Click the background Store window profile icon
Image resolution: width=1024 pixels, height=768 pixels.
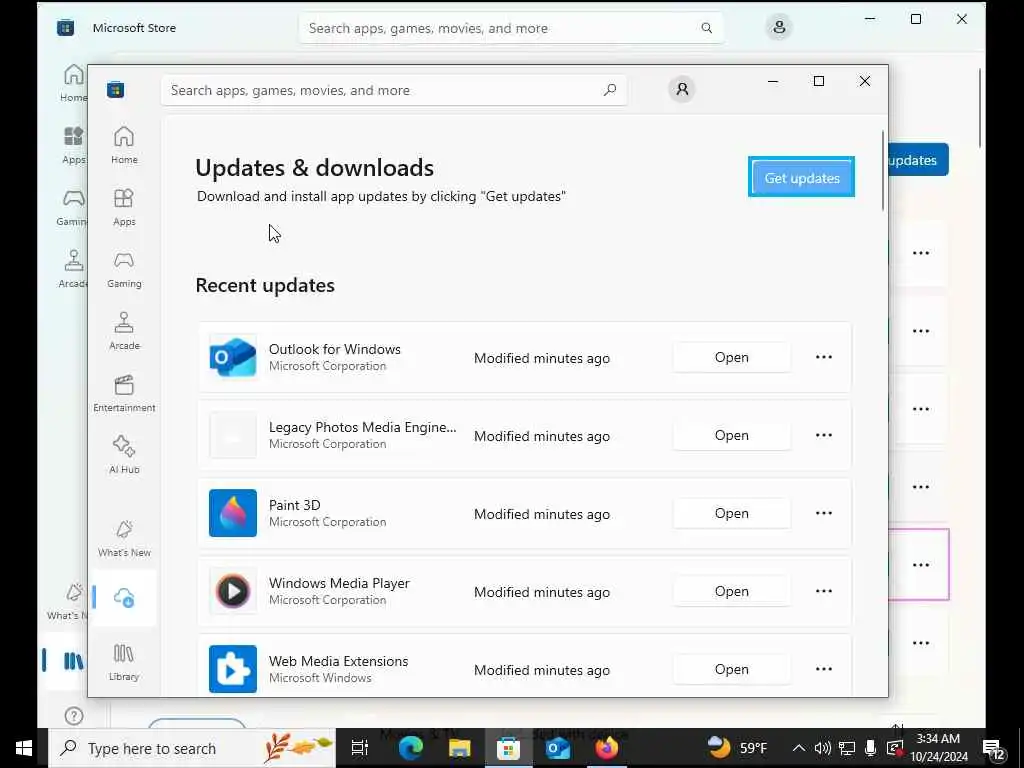778,27
